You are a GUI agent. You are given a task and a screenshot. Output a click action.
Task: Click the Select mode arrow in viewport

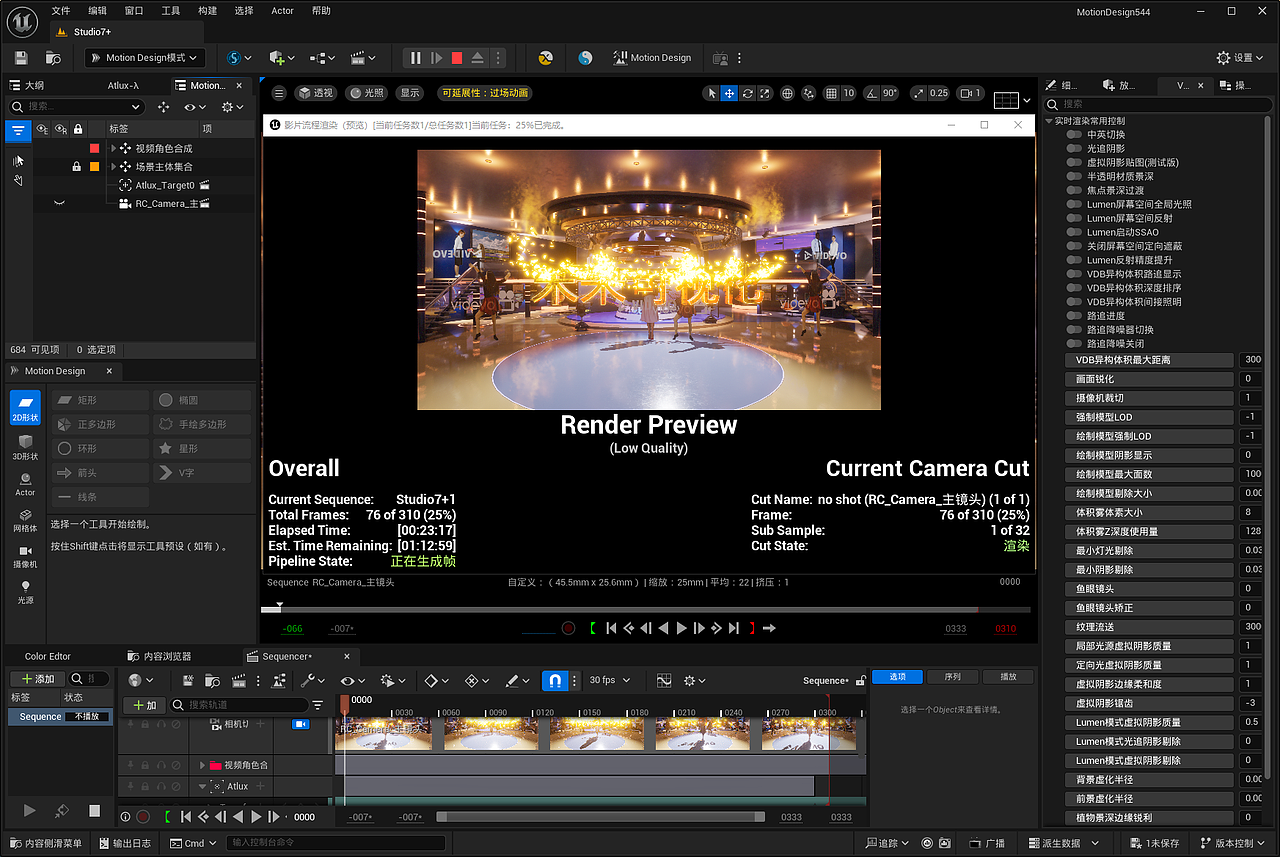(x=712, y=93)
